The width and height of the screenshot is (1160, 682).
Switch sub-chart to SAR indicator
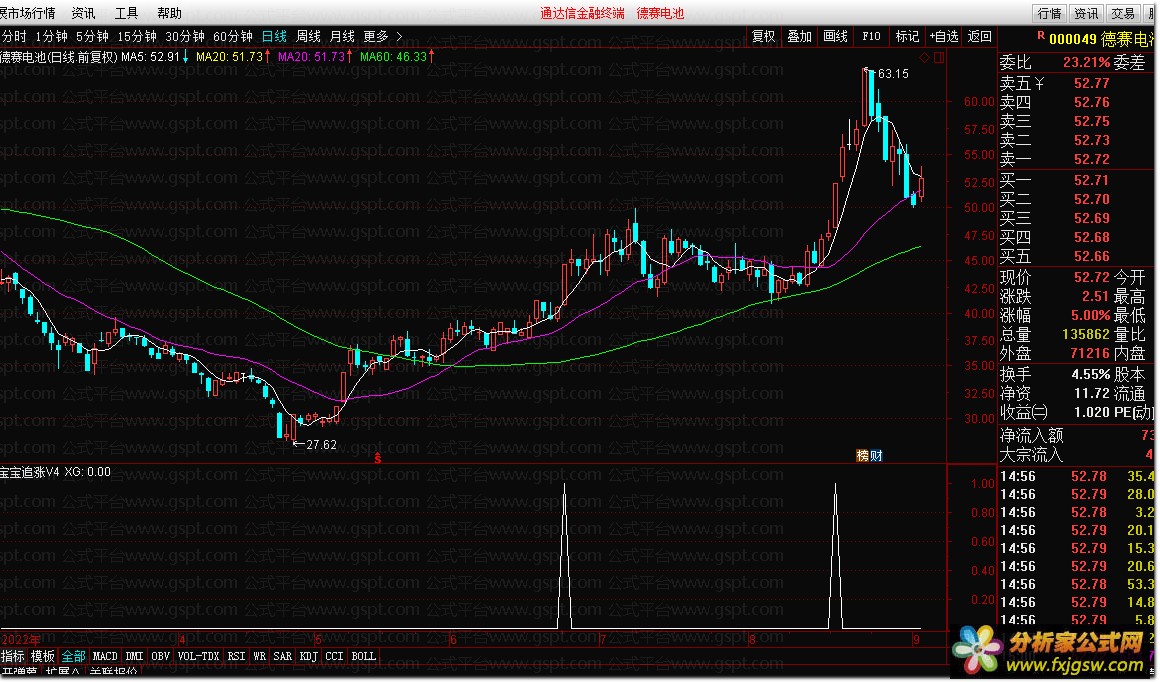tap(283, 656)
